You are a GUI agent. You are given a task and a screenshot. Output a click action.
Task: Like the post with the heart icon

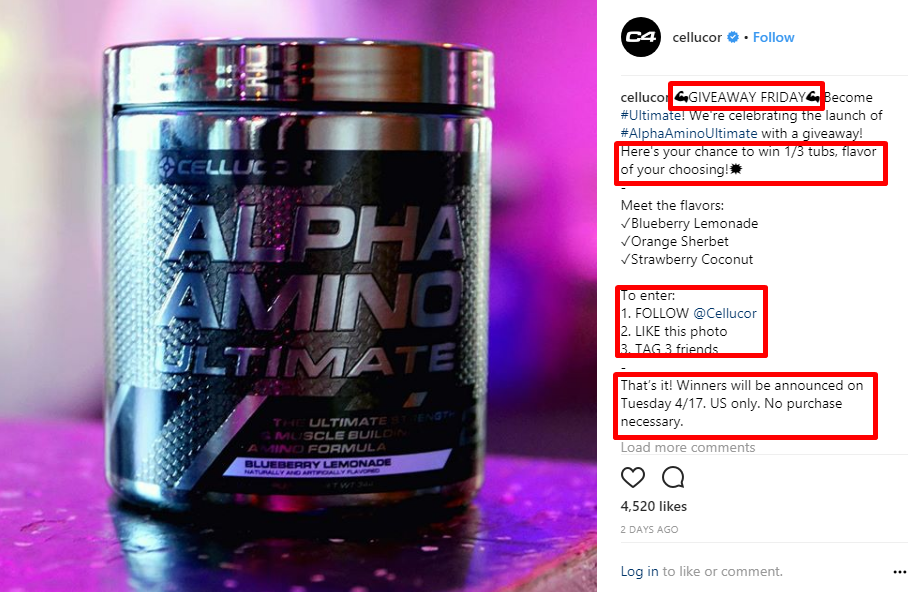click(633, 478)
